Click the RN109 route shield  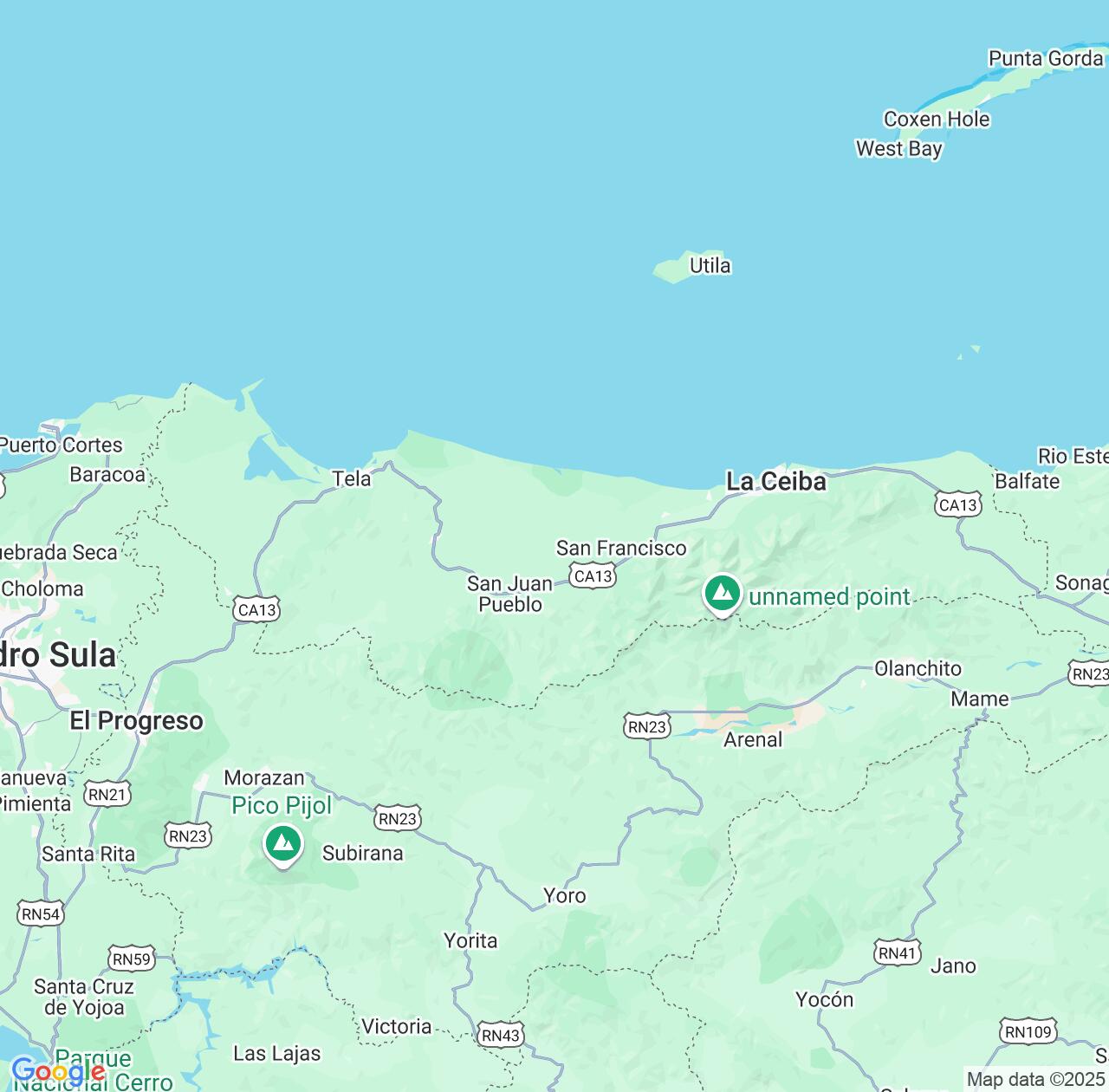click(1028, 1031)
